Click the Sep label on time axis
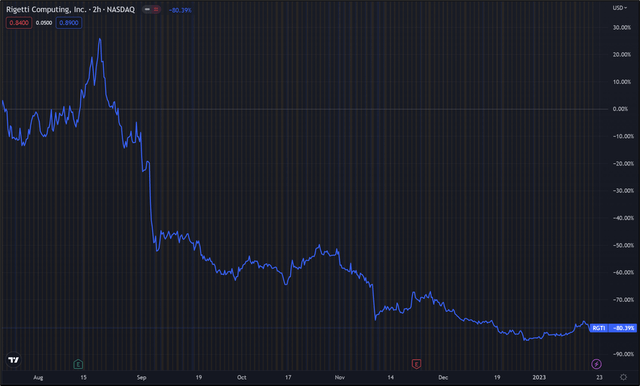 [141, 377]
